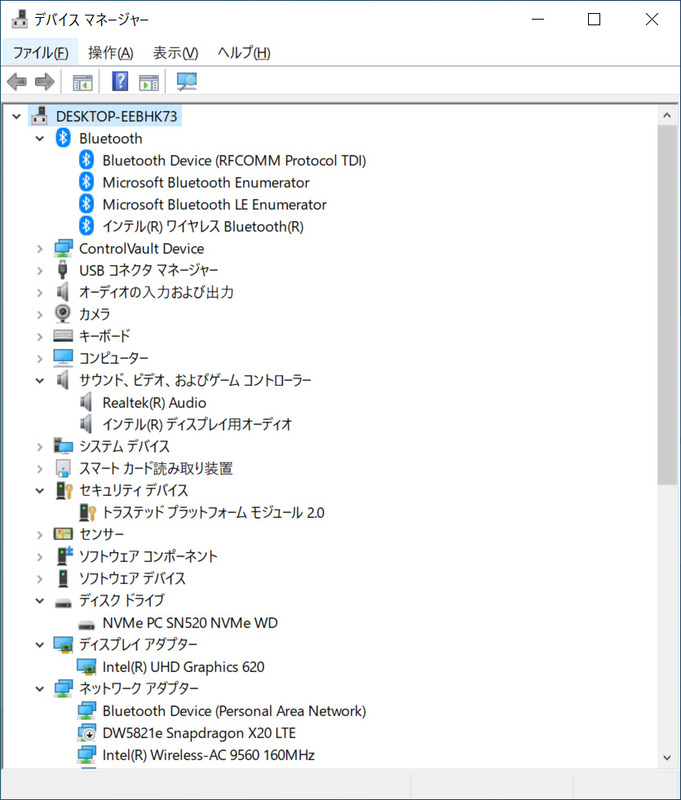The image size is (681, 800).
Task: Click the ディスク ドライブ drive icon
Action: (63, 603)
